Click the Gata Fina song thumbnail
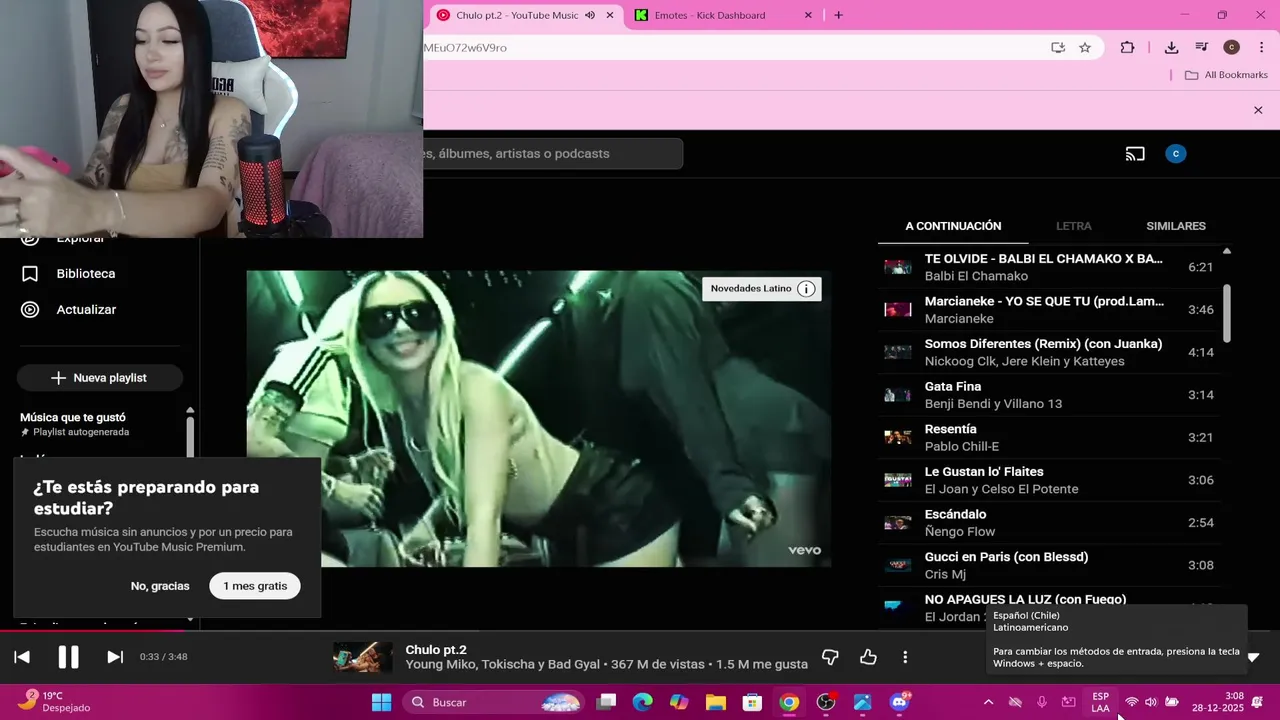This screenshot has height=720, width=1280. [x=898, y=395]
